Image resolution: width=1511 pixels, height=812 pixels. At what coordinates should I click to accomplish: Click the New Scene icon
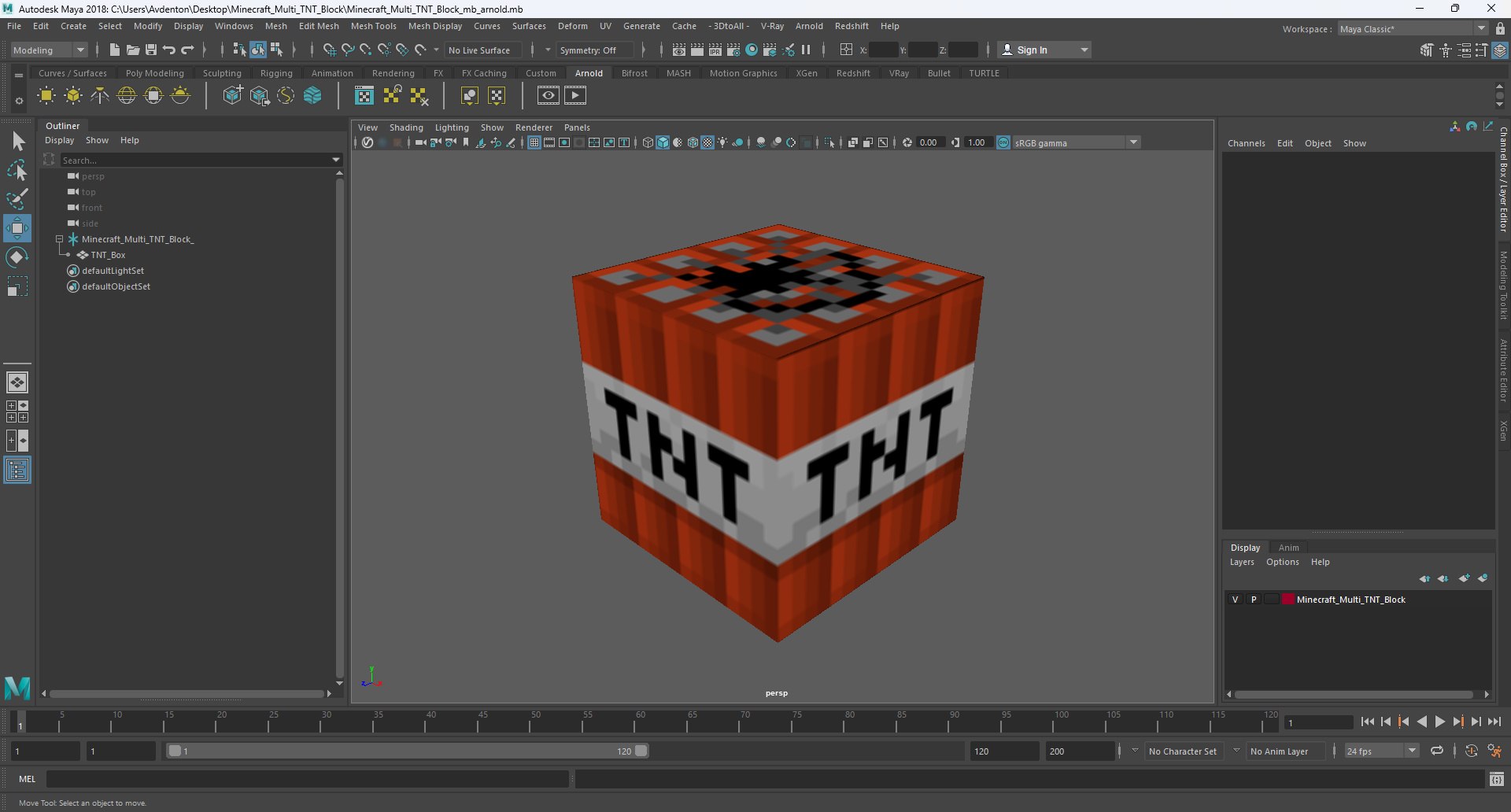[115, 50]
